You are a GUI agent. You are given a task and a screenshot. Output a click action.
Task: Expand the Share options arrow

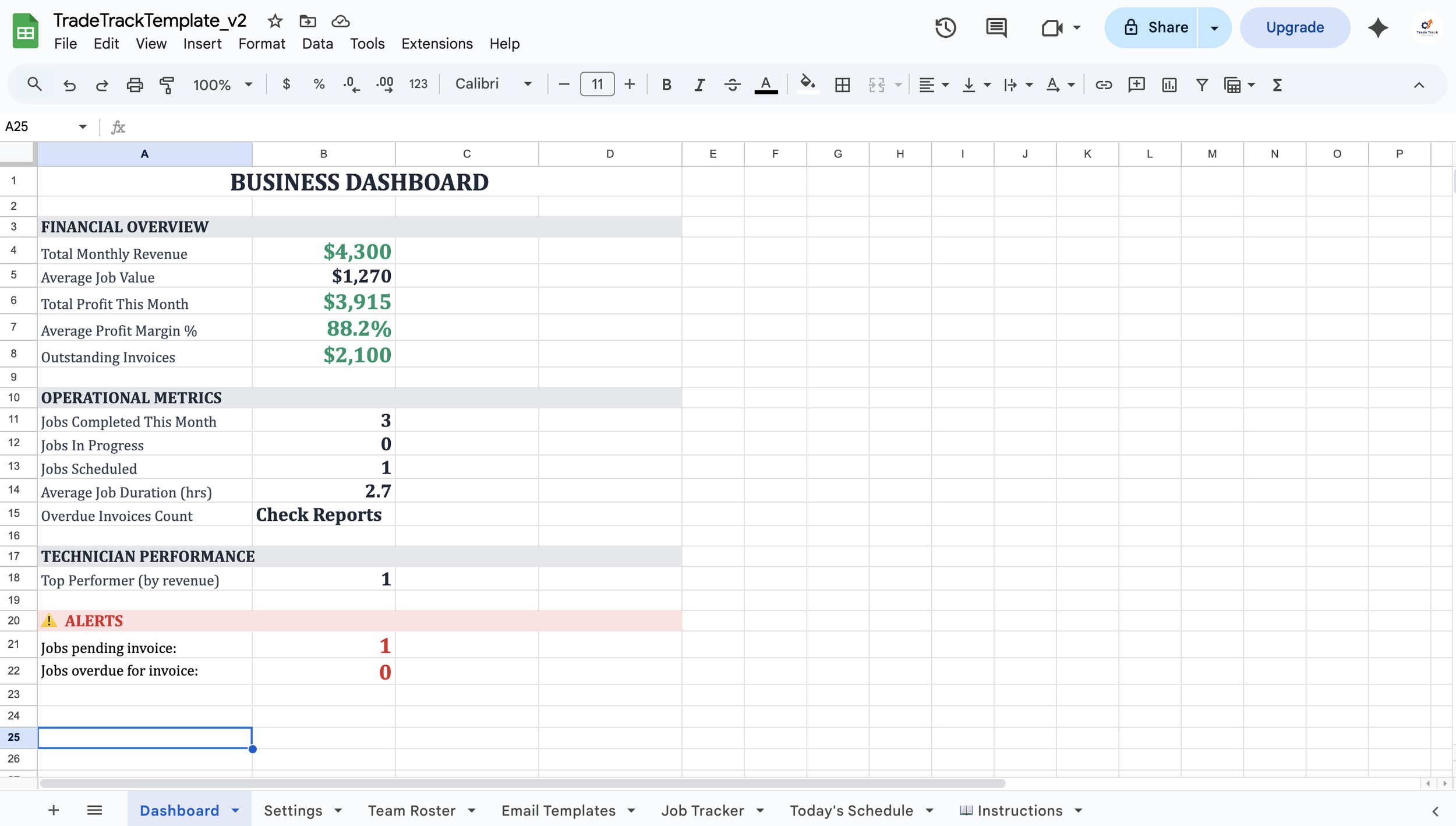coord(1214,27)
